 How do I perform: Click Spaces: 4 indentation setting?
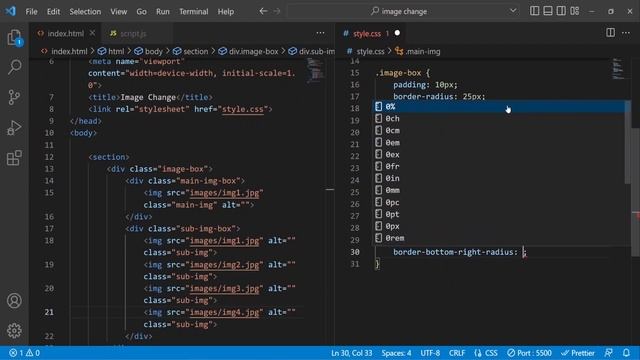pos(396,353)
